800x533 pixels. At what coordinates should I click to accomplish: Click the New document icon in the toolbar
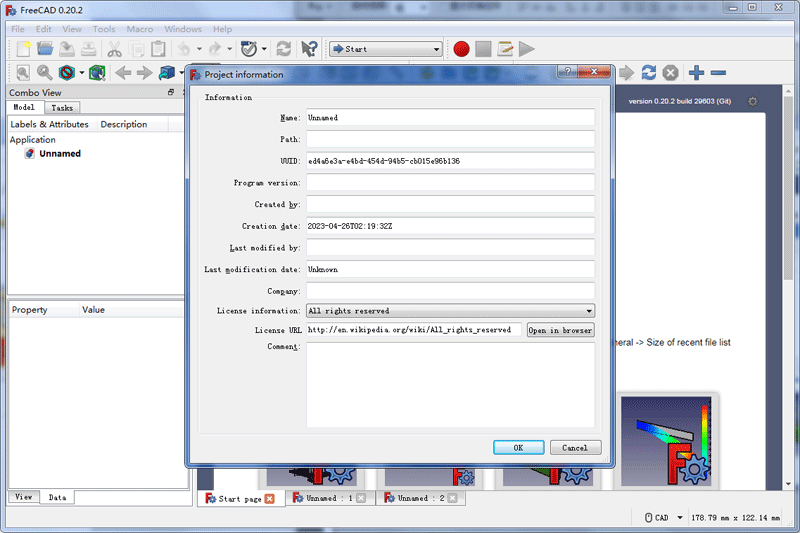22,48
